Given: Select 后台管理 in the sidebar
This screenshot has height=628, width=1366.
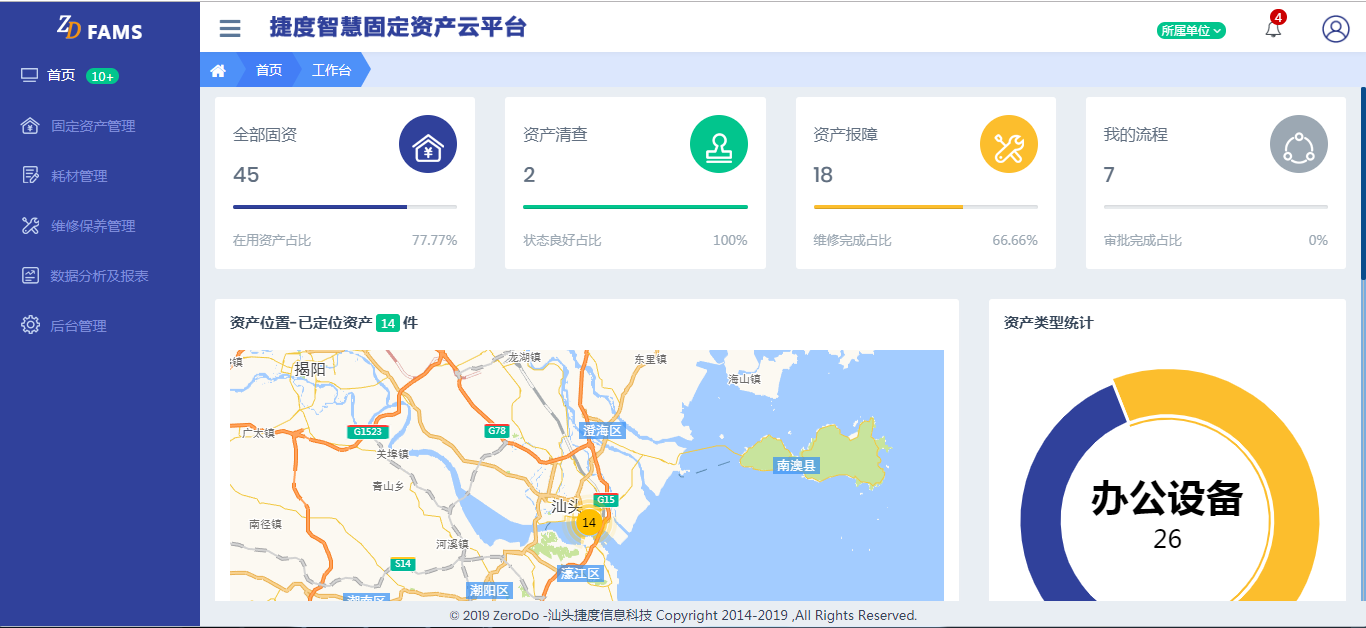Looking at the screenshot, I should click(78, 326).
